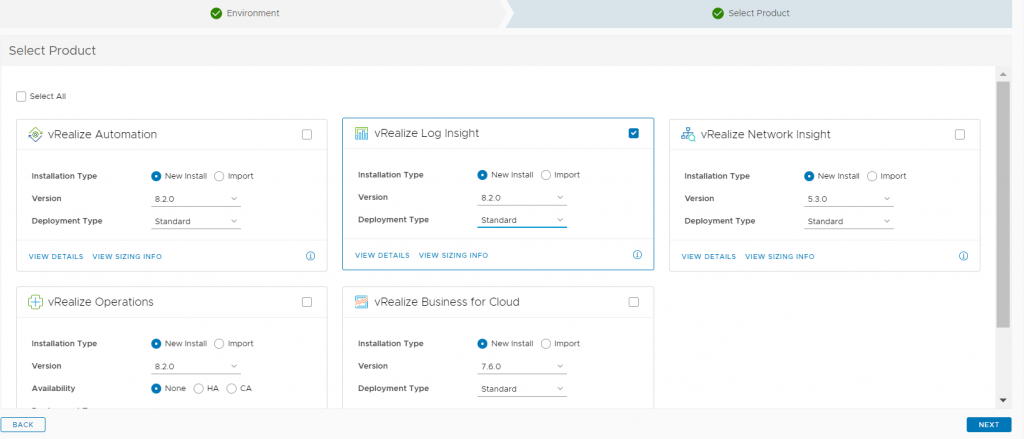Choose None availability for vRealize Operations
The image size is (1024, 439).
tap(156, 388)
